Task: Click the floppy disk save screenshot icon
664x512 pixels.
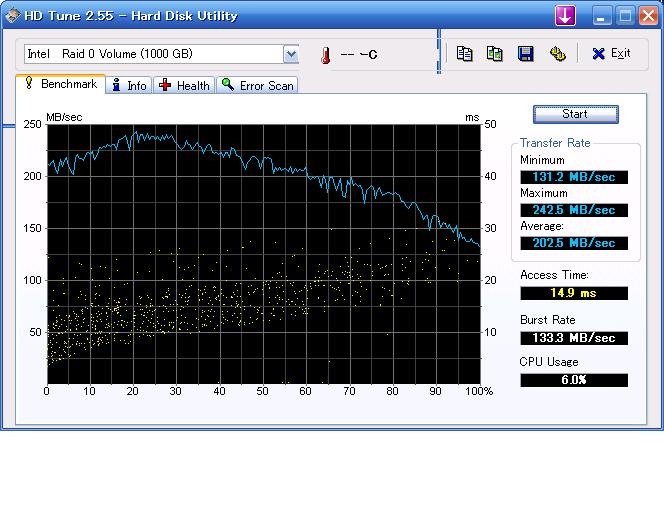Action: tap(526, 54)
